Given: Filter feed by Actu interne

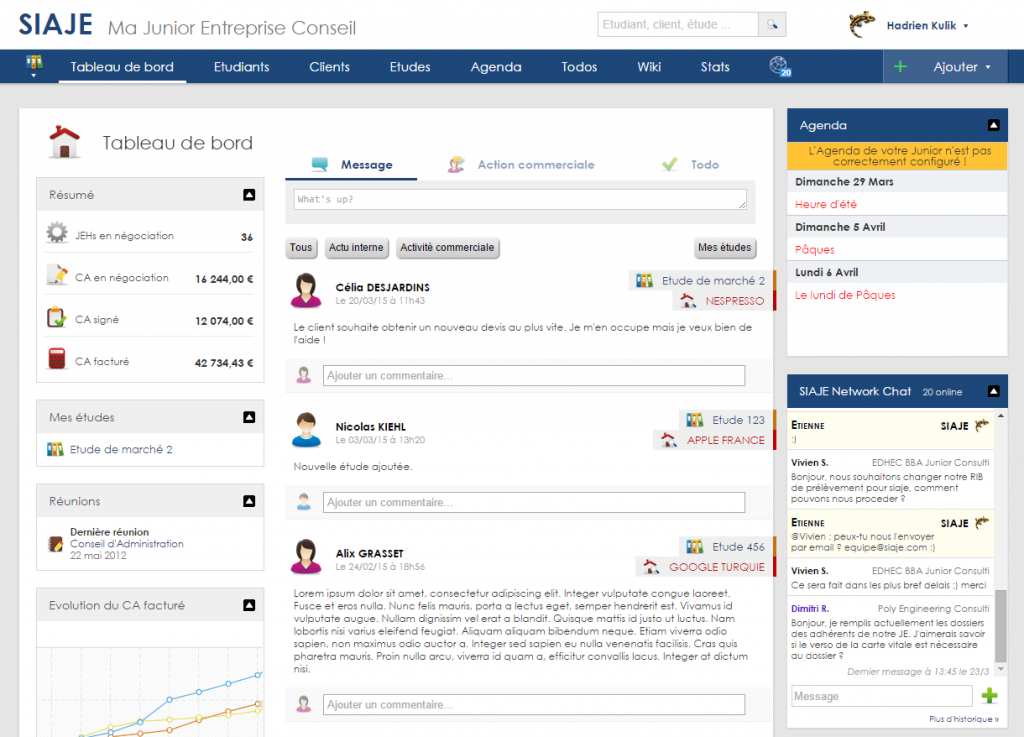Looking at the screenshot, I should [x=356, y=248].
